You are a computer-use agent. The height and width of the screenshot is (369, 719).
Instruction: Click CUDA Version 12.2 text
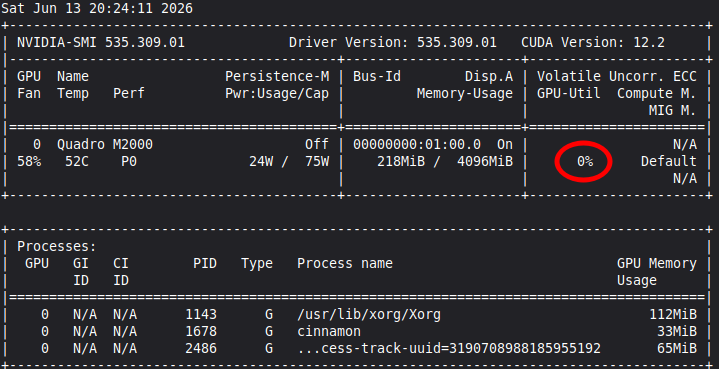pyautogui.click(x=593, y=43)
